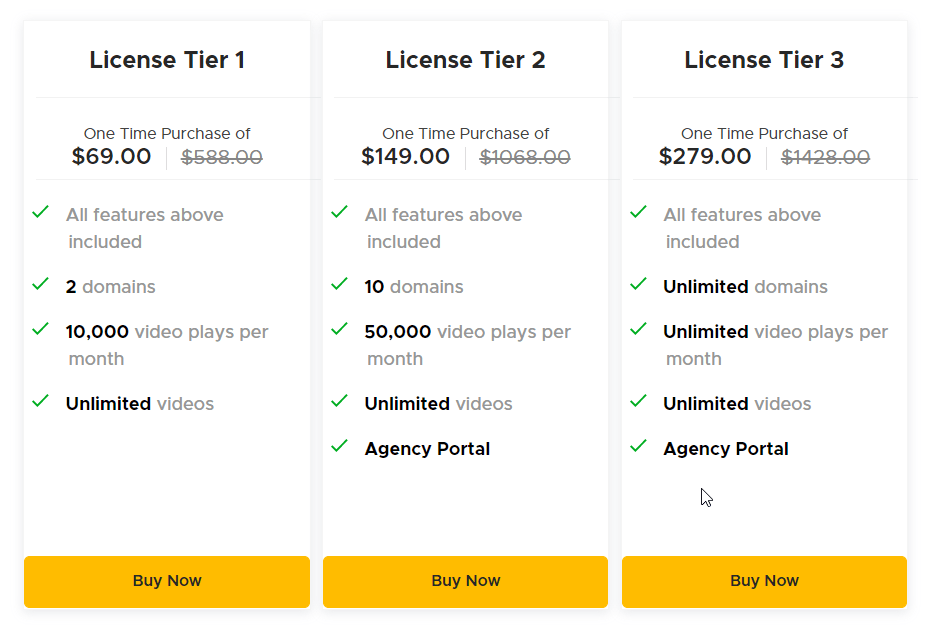Image resolution: width=930 pixels, height=630 pixels.
Task: Select the 'License Tier 2' heading
Action: tap(465, 60)
